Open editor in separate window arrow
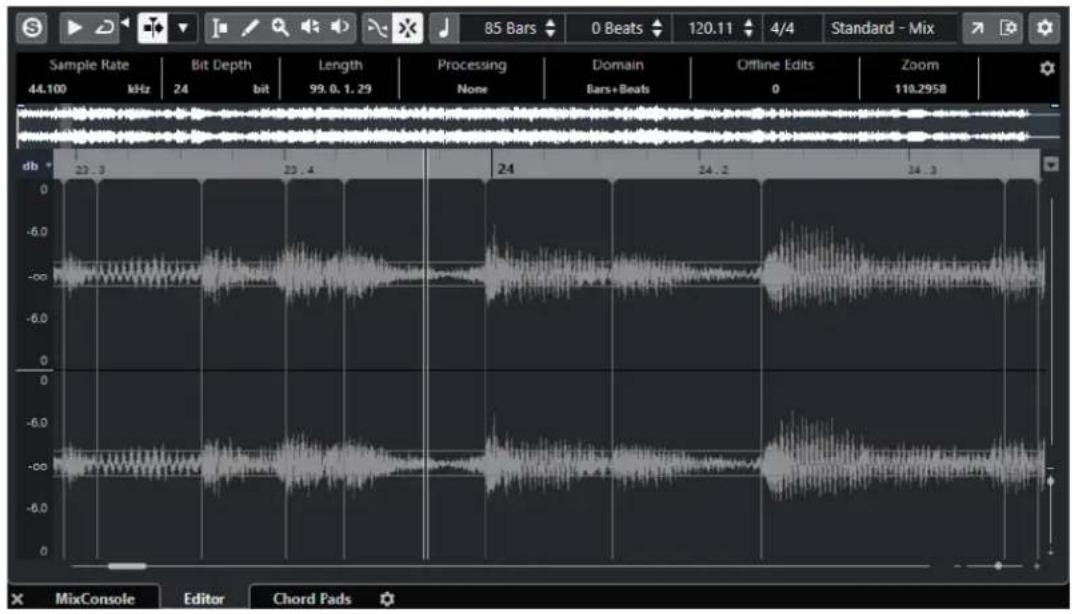Viewport: 1076px width, 614px height. point(976,28)
